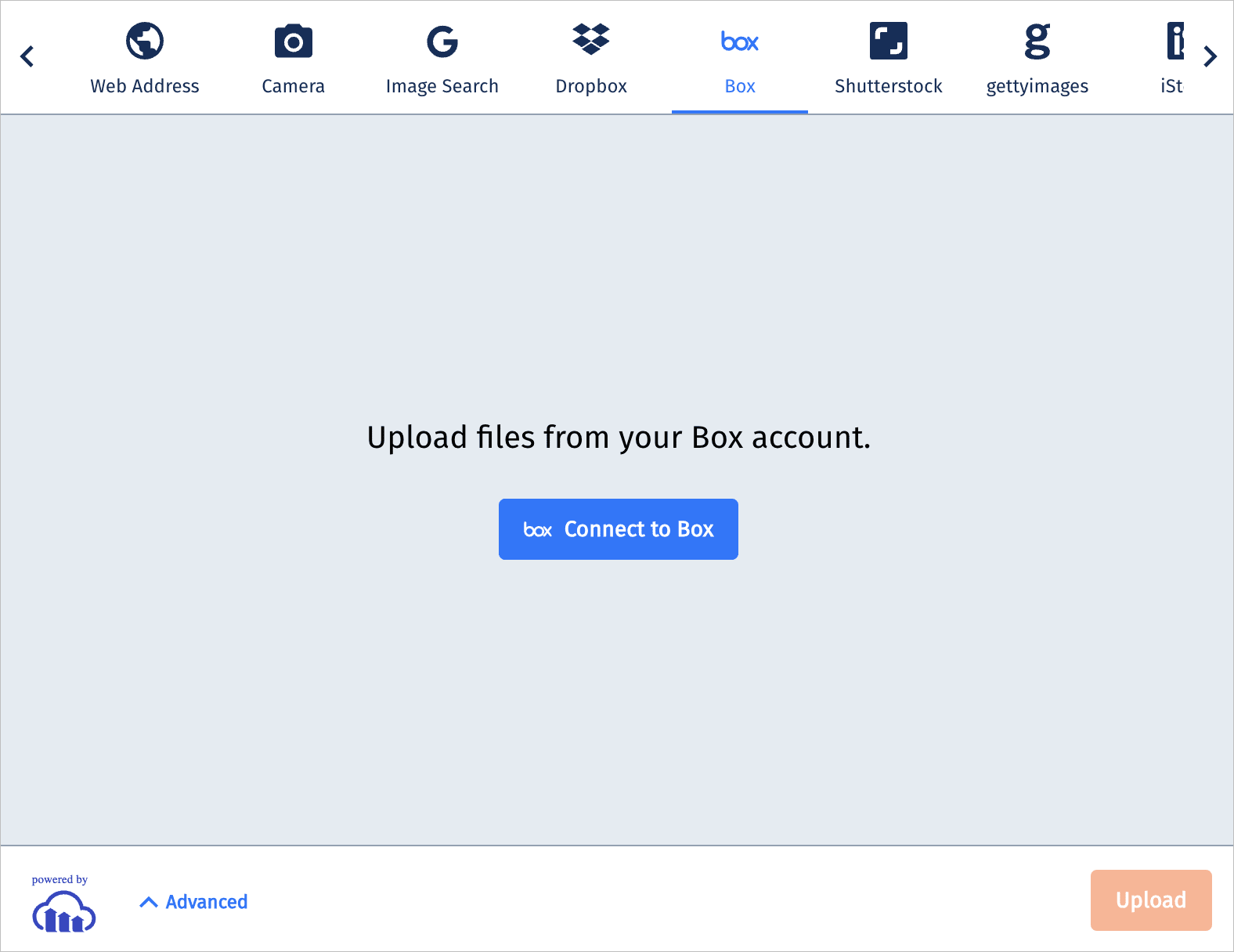Image resolution: width=1234 pixels, height=952 pixels.
Task: Open the gettyimages tab label
Action: click(x=1037, y=86)
